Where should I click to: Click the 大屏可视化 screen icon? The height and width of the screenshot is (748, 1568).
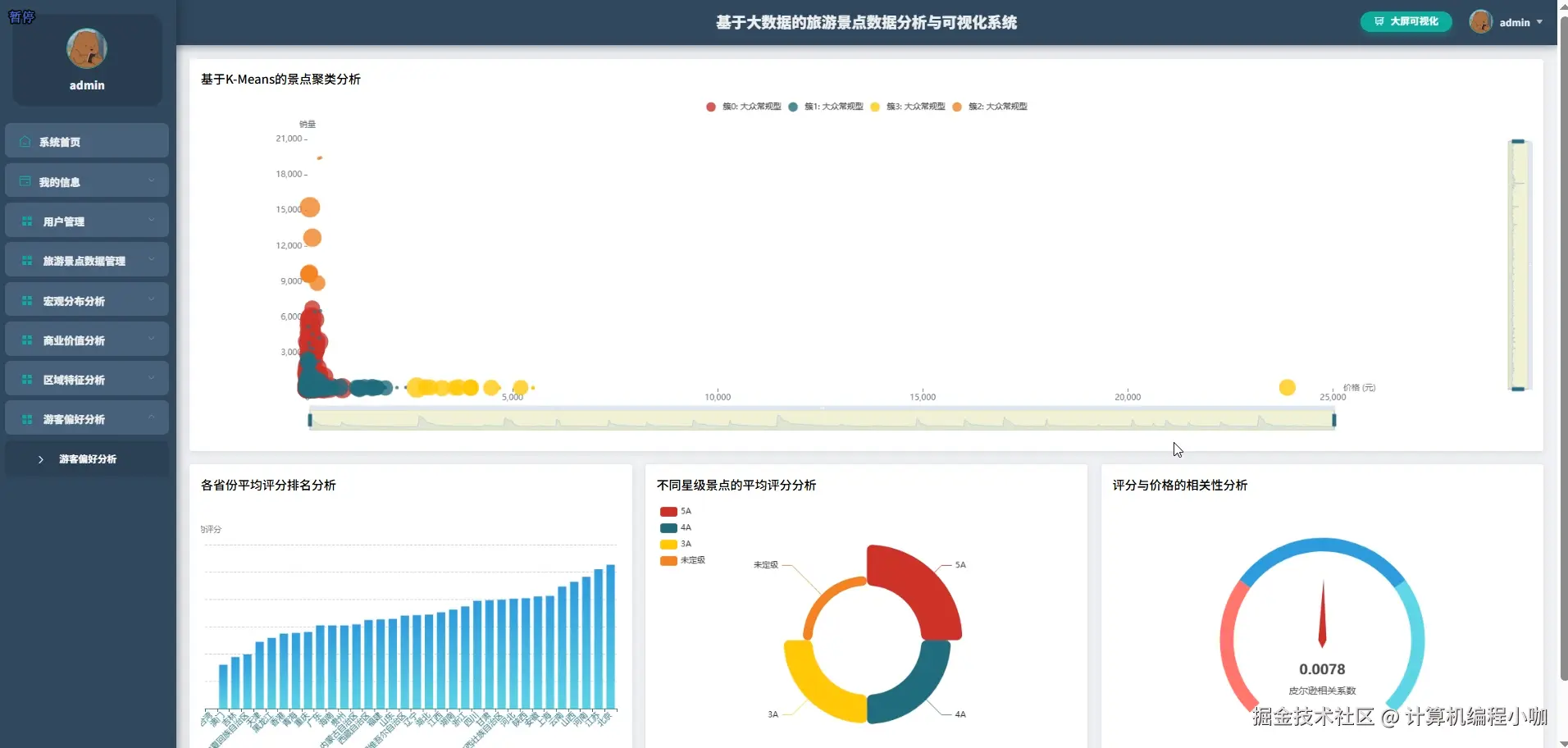pos(1378,21)
